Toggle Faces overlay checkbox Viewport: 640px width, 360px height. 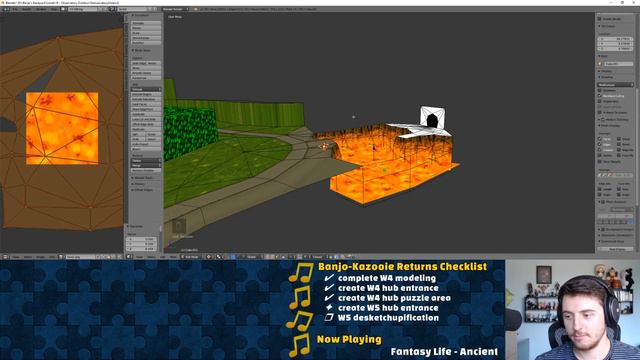click(x=600, y=139)
